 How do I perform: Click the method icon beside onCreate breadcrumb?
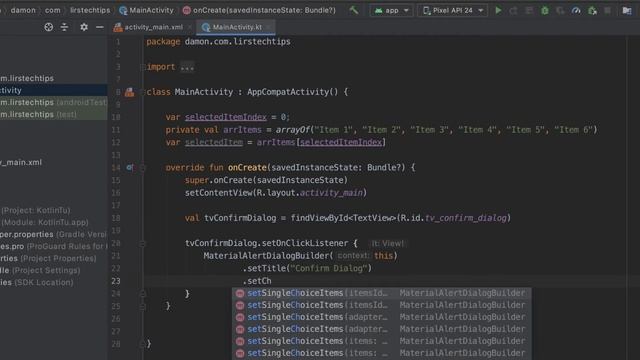[187, 10]
